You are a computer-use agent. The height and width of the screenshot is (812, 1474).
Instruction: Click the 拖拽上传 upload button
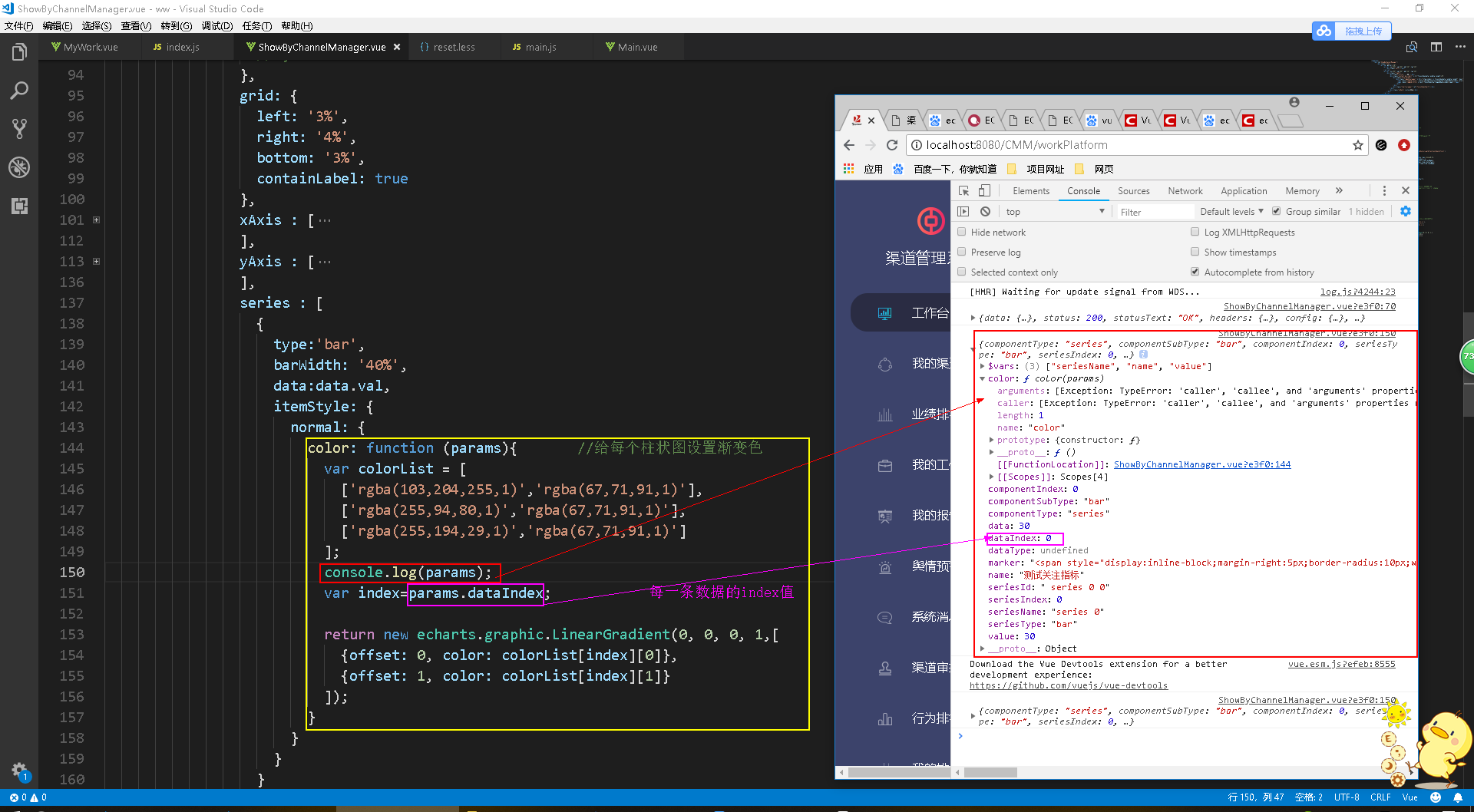point(1352,31)
